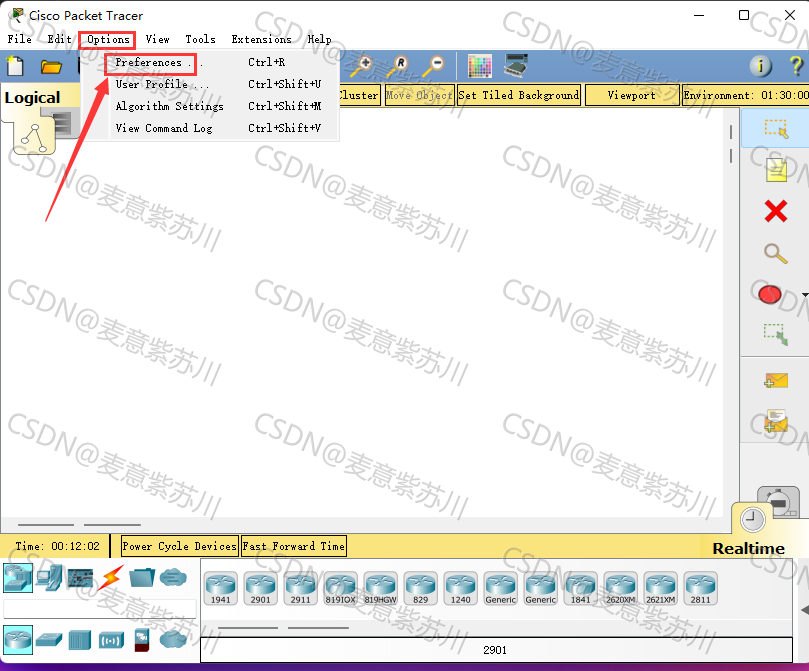809x671 pixels.
Task: Pick the 2911 router
Action: 300,588
